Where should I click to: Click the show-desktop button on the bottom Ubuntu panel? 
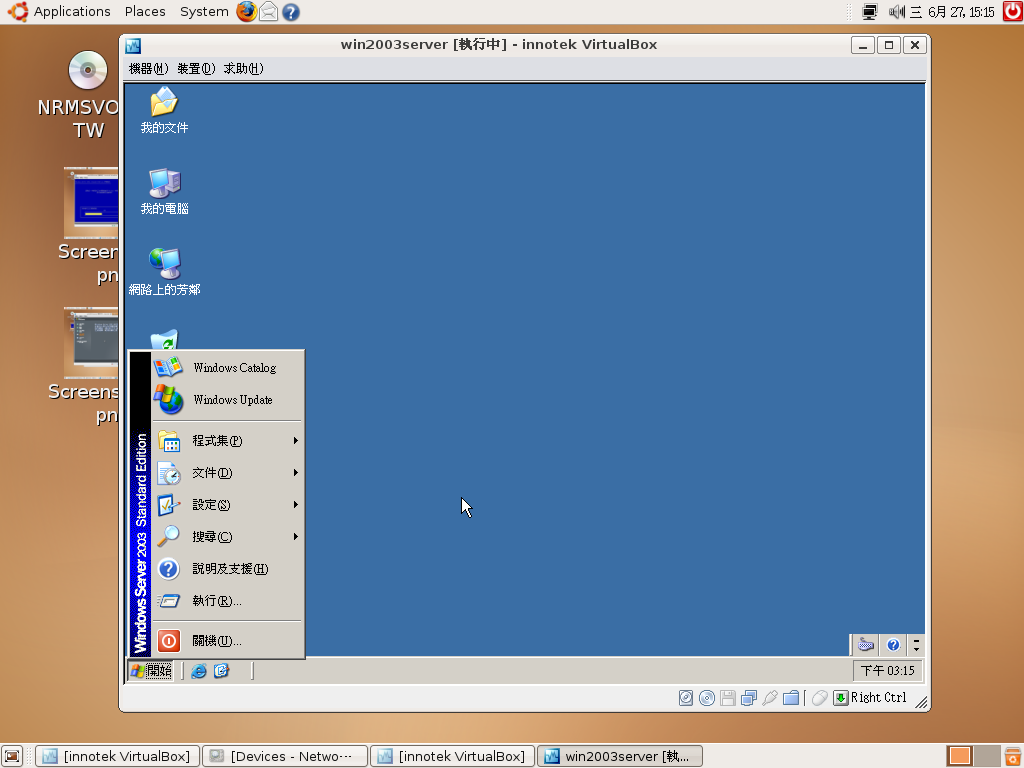point(12,756)
